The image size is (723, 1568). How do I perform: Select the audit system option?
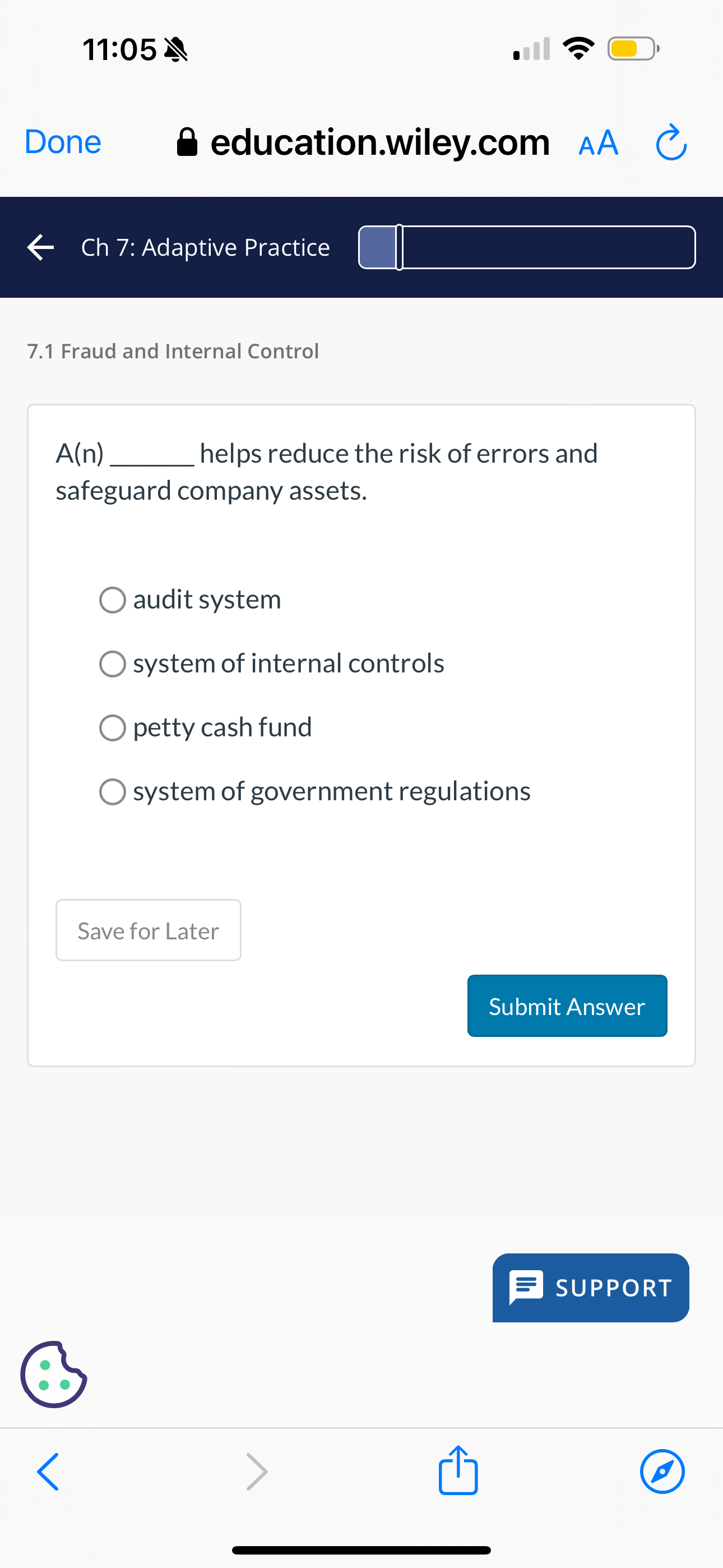pos(113,599)
